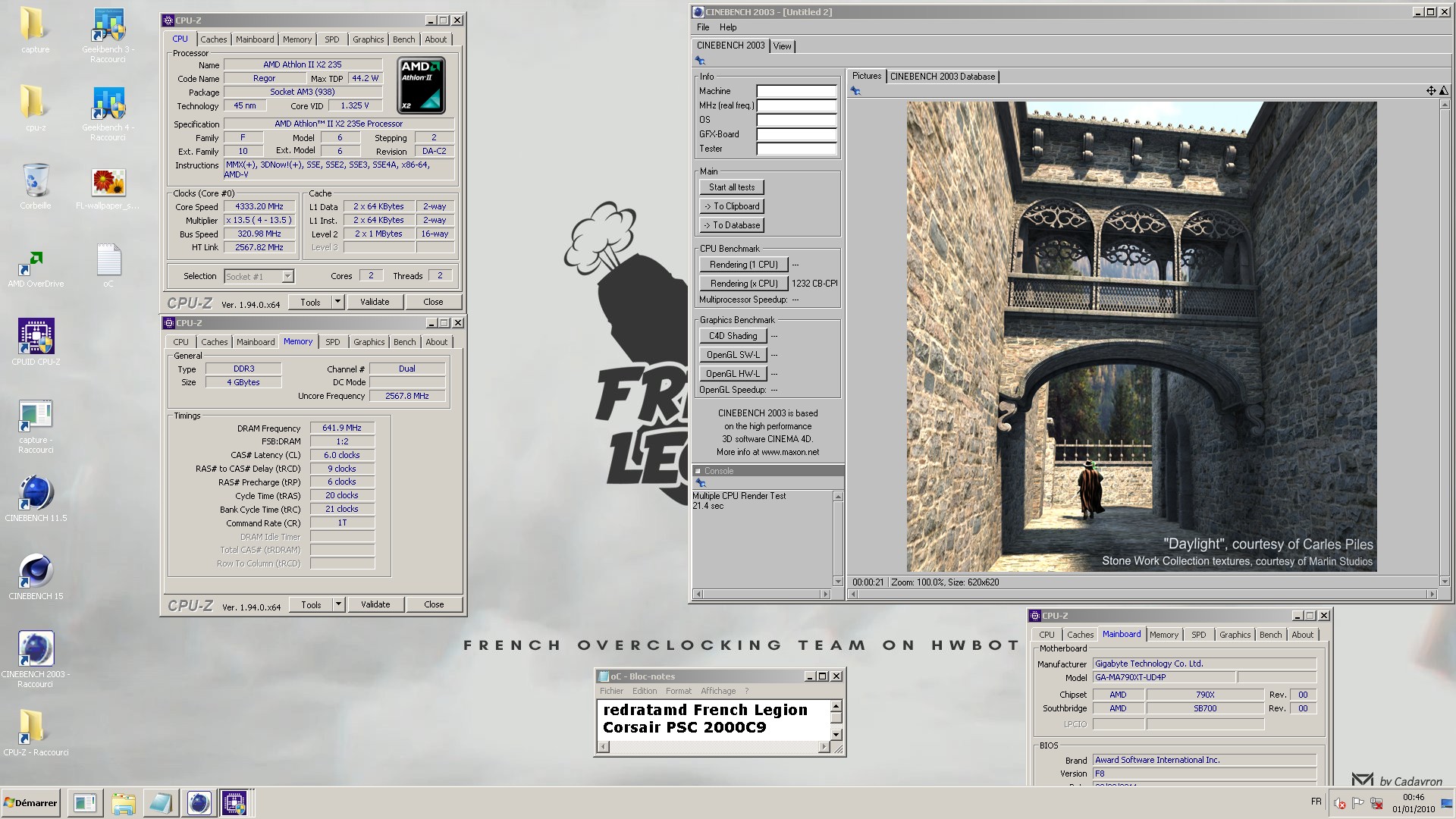The height and width of the screenshot is (819, 1456).
Task: Click the 00:46 system clock
Action: point(1413,798)
